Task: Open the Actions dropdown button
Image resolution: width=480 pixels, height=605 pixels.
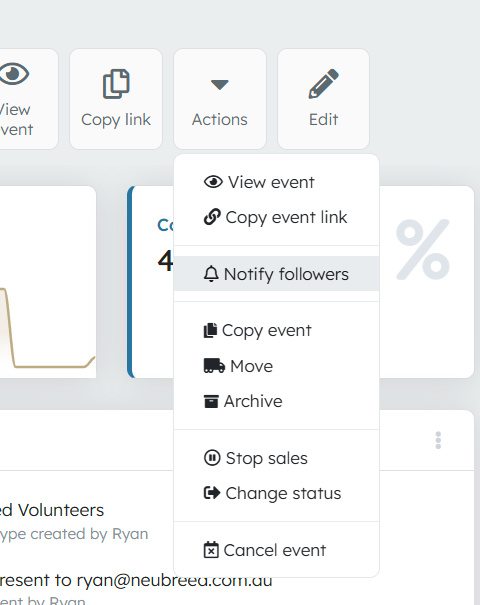Action: coord(220,99)
